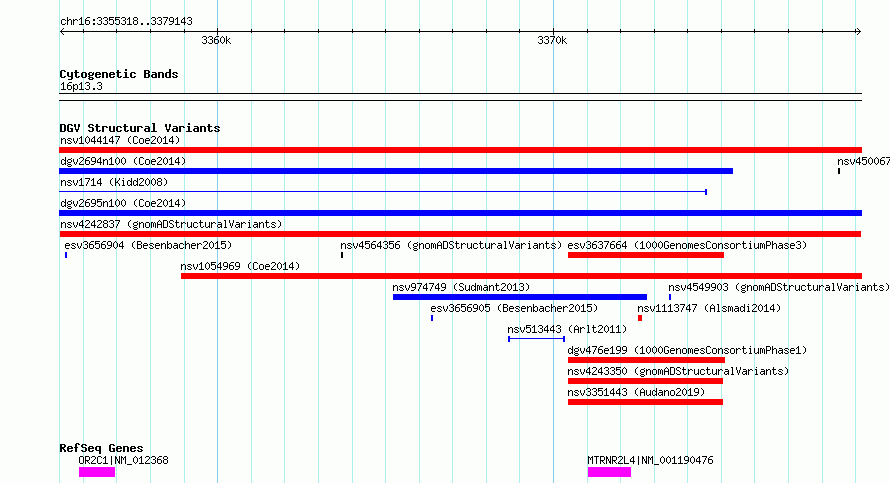This screenshot has height=483, width=890.
Task: Select the nsv4243350 gnomAD red variant bar
Action: 645,381
